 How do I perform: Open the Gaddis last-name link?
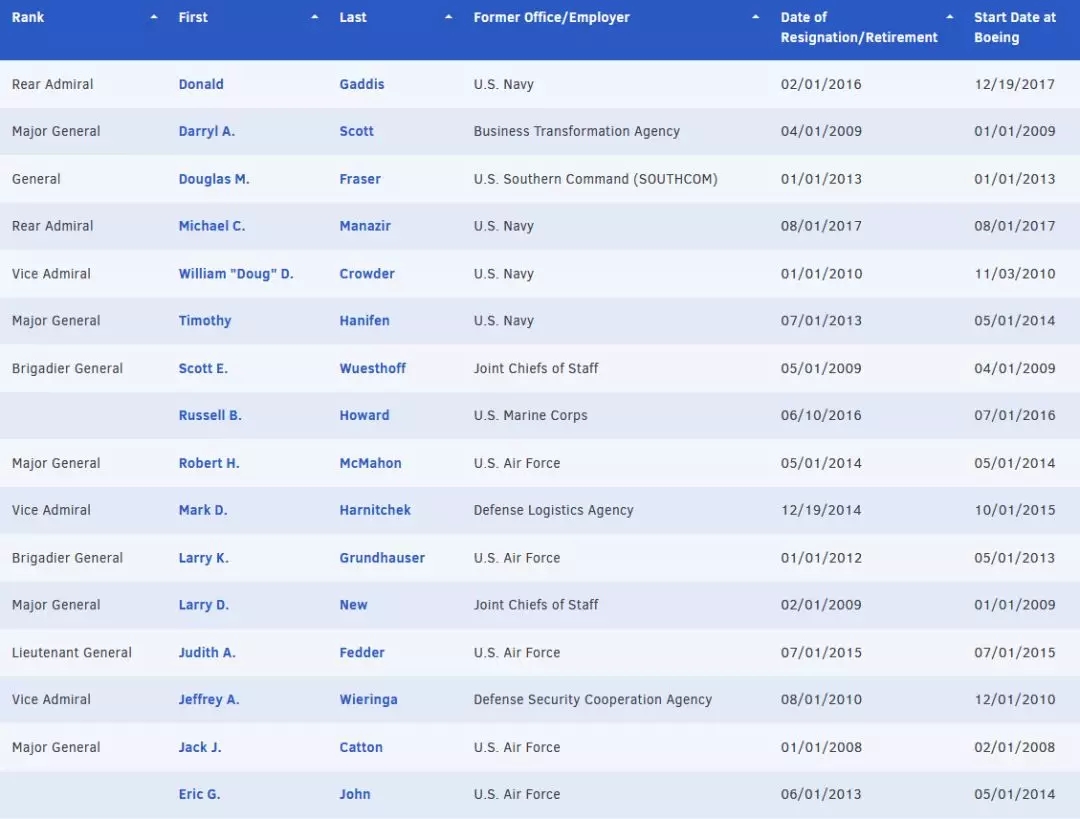pos(362,84)
